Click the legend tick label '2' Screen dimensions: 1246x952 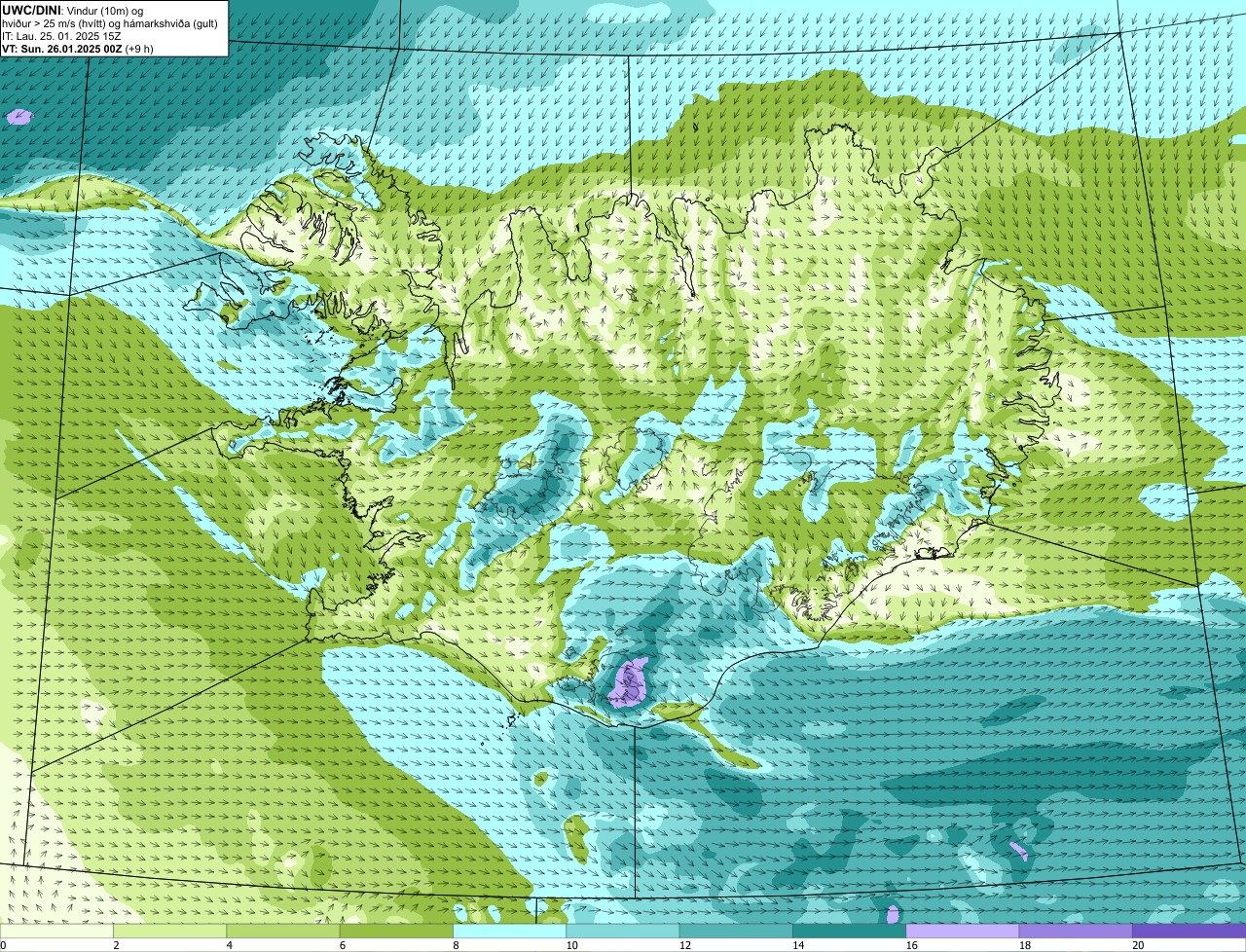point(116,945)
